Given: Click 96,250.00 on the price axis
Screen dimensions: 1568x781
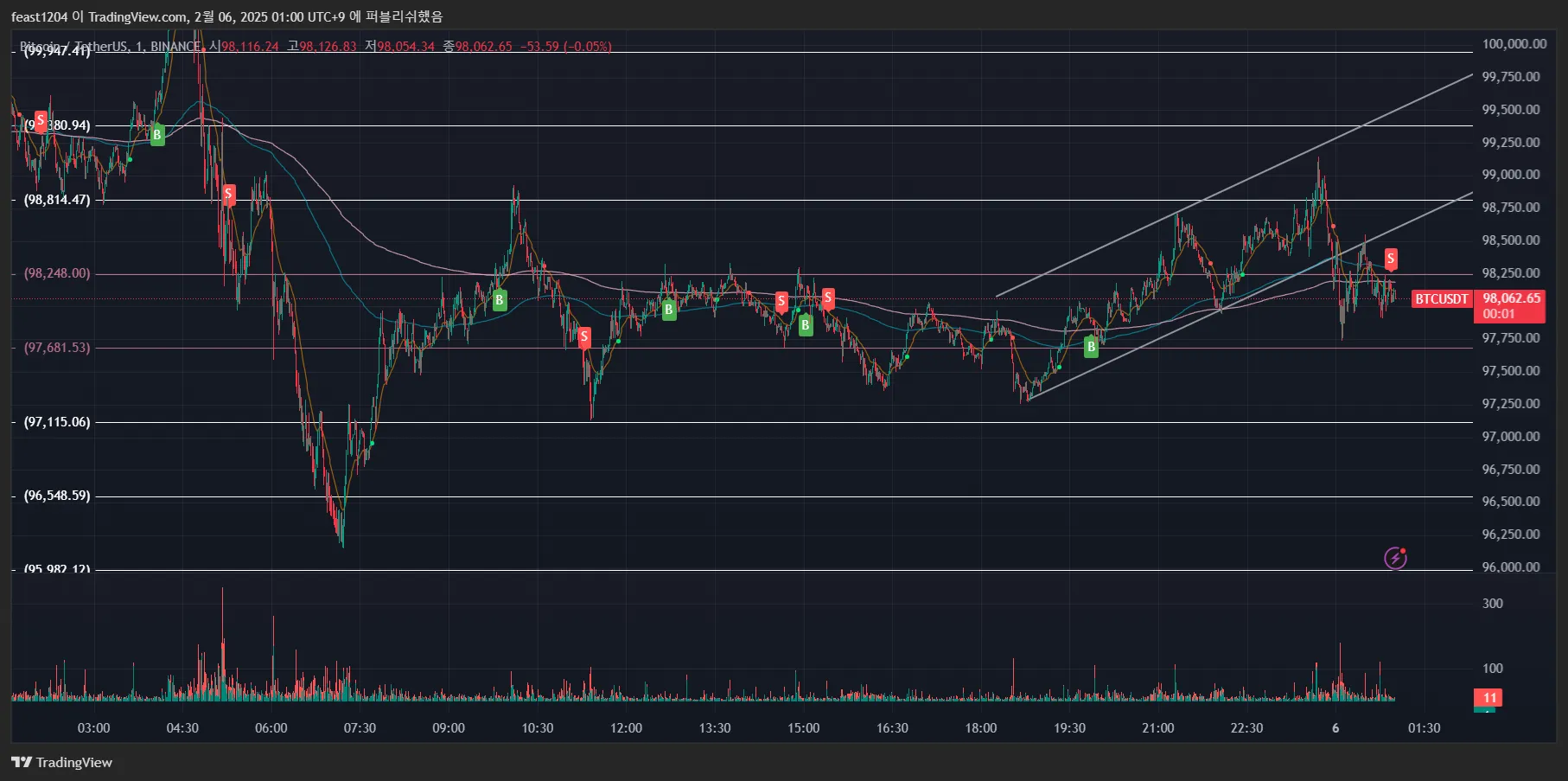Looking at the screenshot, I should coord(1511,534).
